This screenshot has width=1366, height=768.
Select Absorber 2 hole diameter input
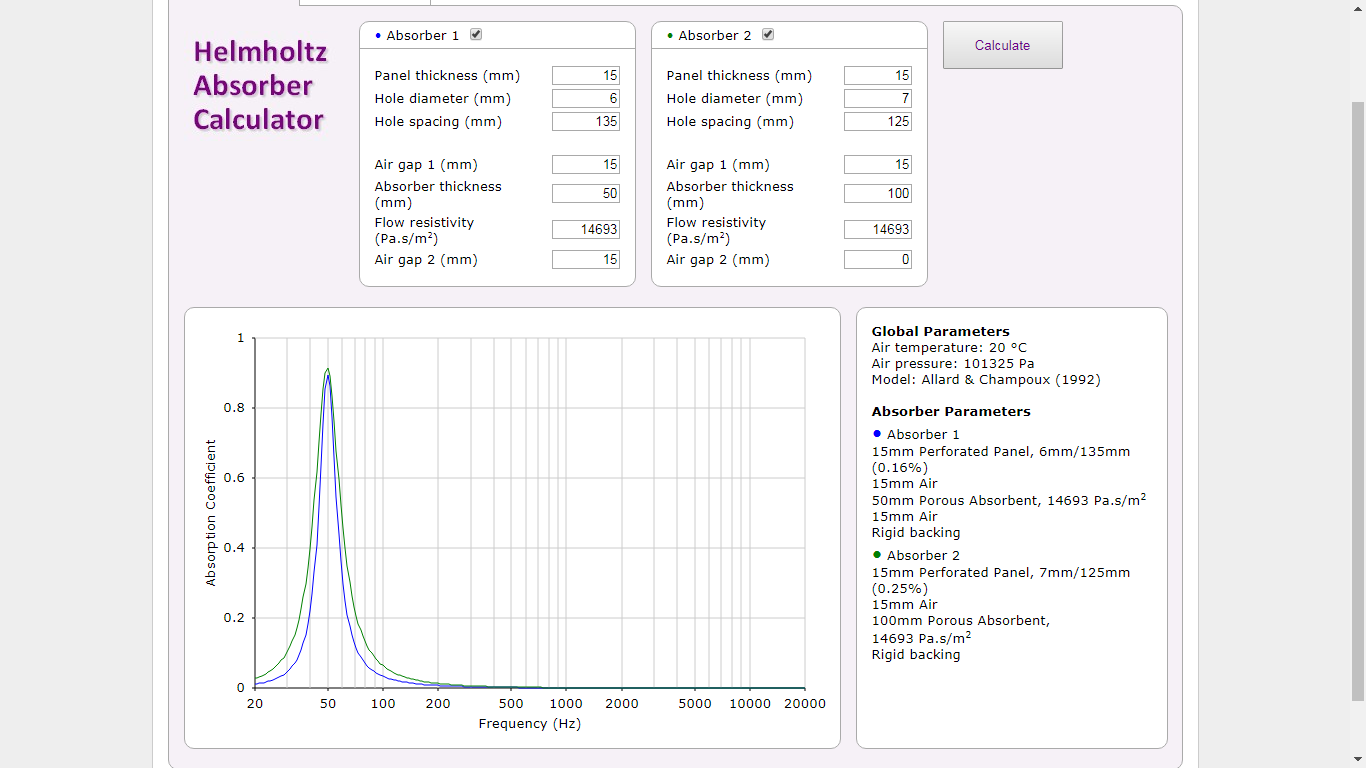click(878, 99)
